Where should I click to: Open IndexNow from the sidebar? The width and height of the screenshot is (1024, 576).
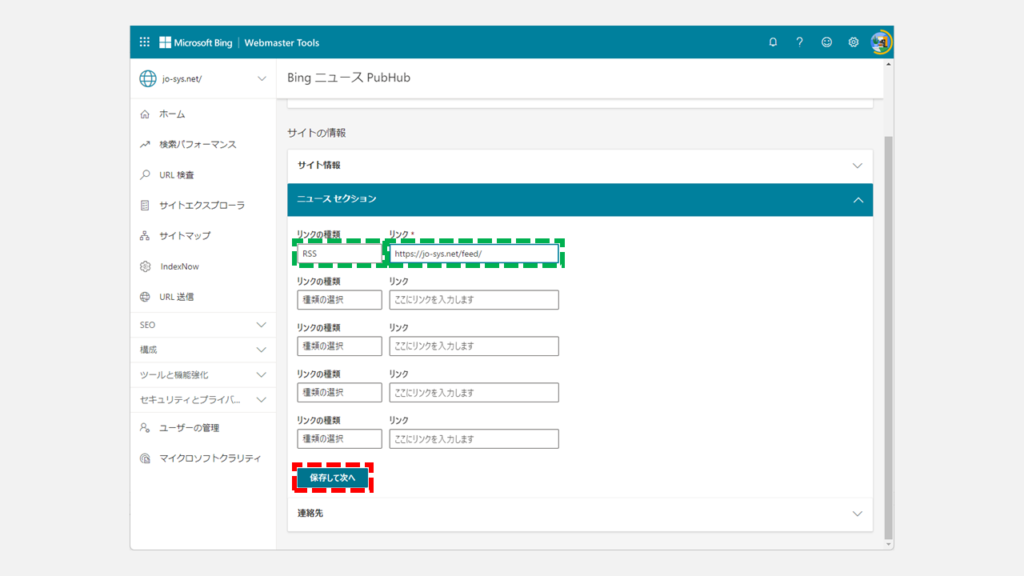[x=178, y=266]
